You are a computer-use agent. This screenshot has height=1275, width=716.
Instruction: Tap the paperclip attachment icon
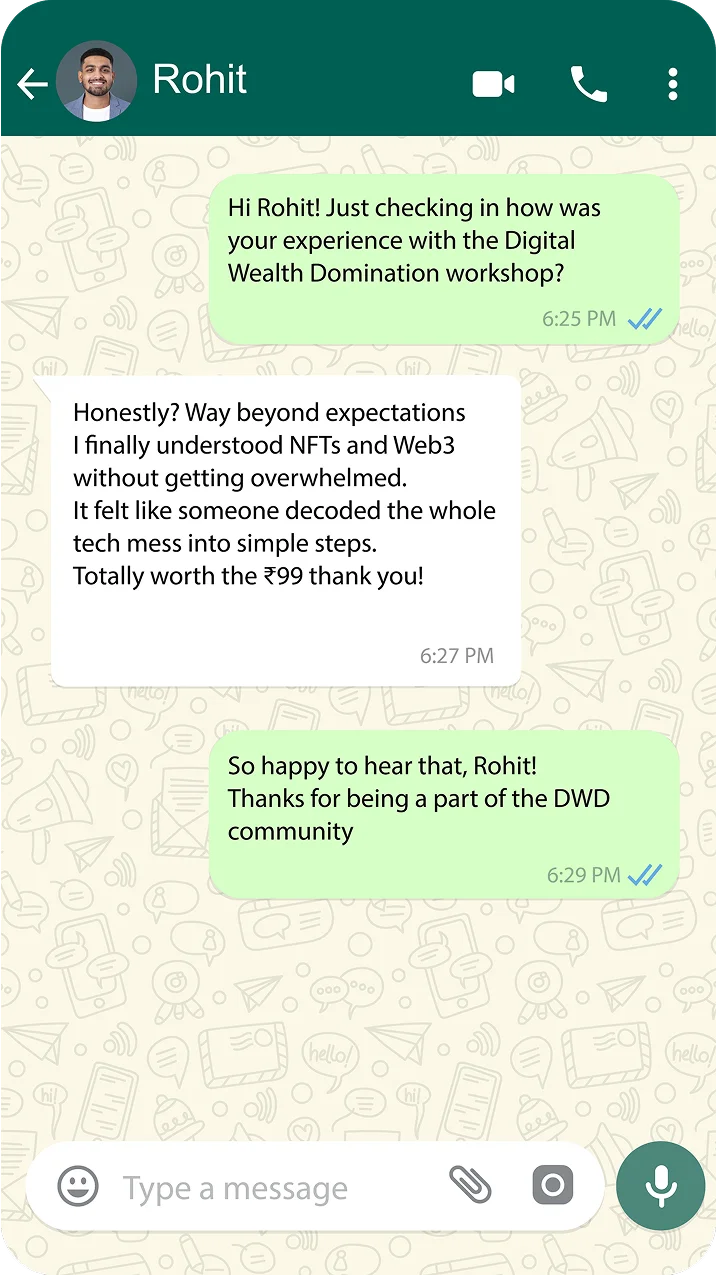click(470, 1185)
